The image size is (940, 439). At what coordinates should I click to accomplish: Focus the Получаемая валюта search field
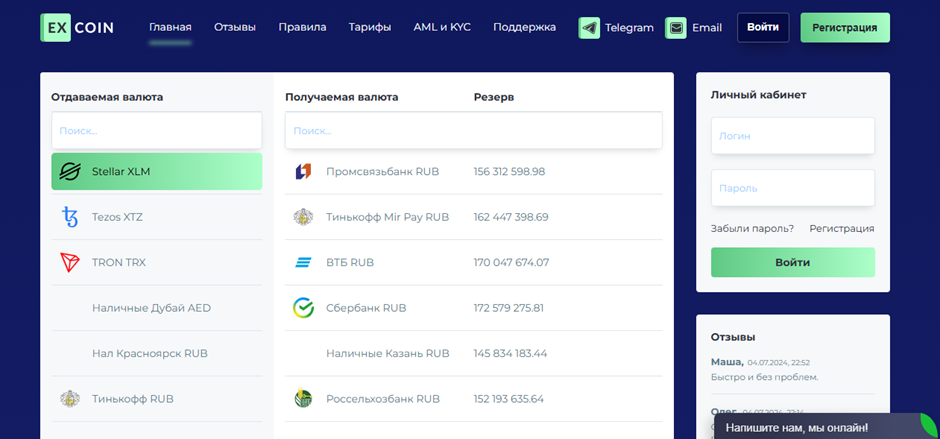point(474,131)
